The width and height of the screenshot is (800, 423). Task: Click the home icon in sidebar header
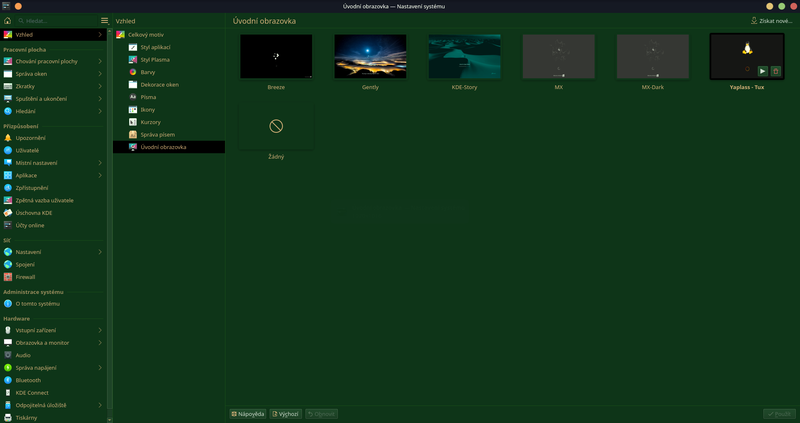8,20
